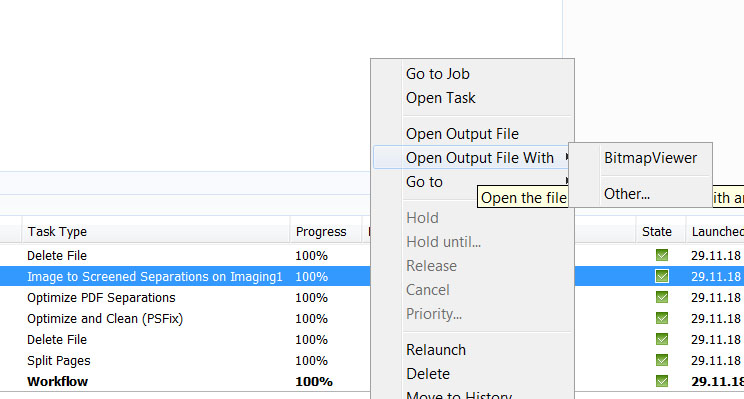This screenshot has width=744, height=399.
Task: Click state icon for Optimize and Clean (PSFix)
Action: coord(662,318)
